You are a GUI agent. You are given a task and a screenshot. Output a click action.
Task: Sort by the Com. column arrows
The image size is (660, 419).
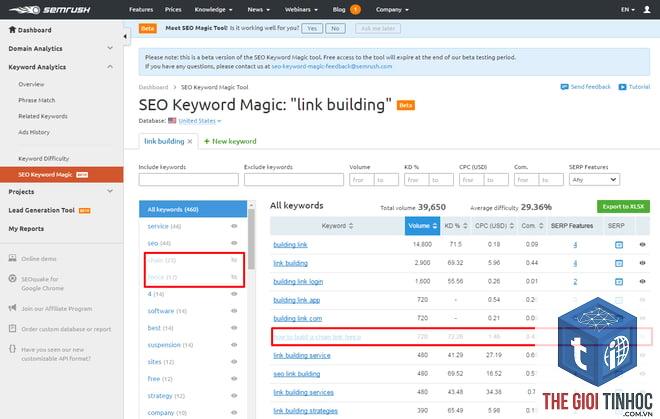point(541,226)
